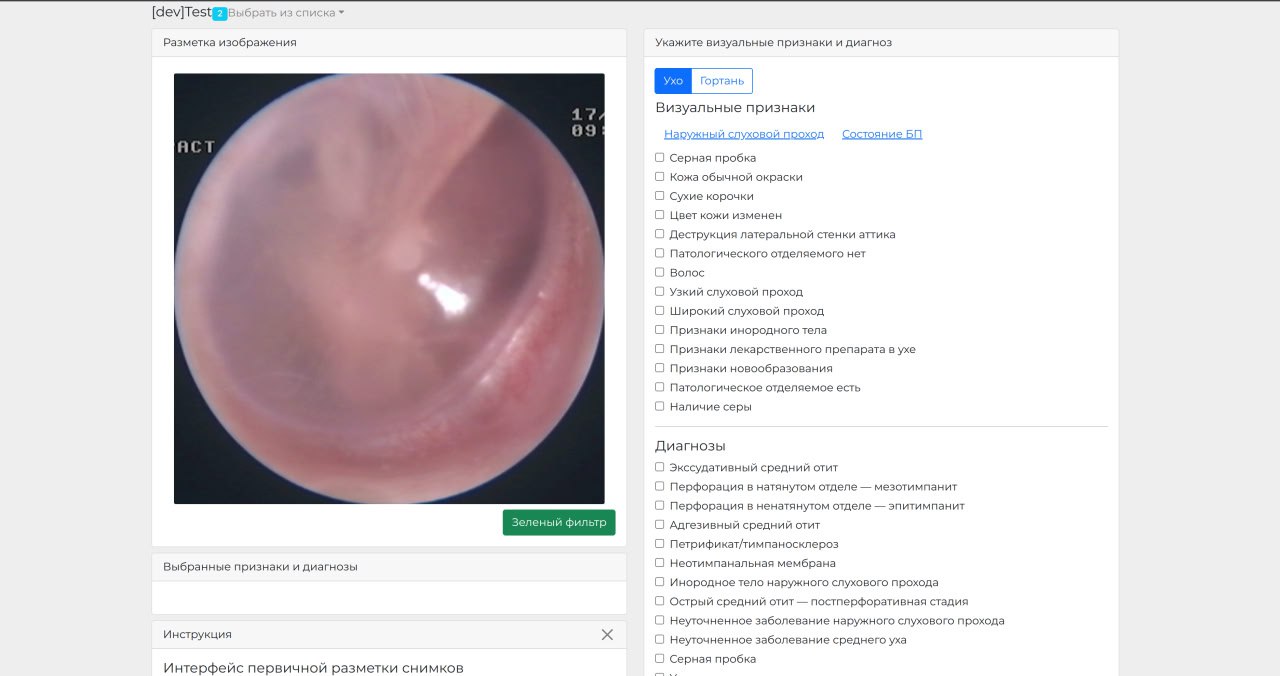Check Перфорация в натянутом отделе — мезотимпанит
This screenshot has width=1280, height=676.
660,486
